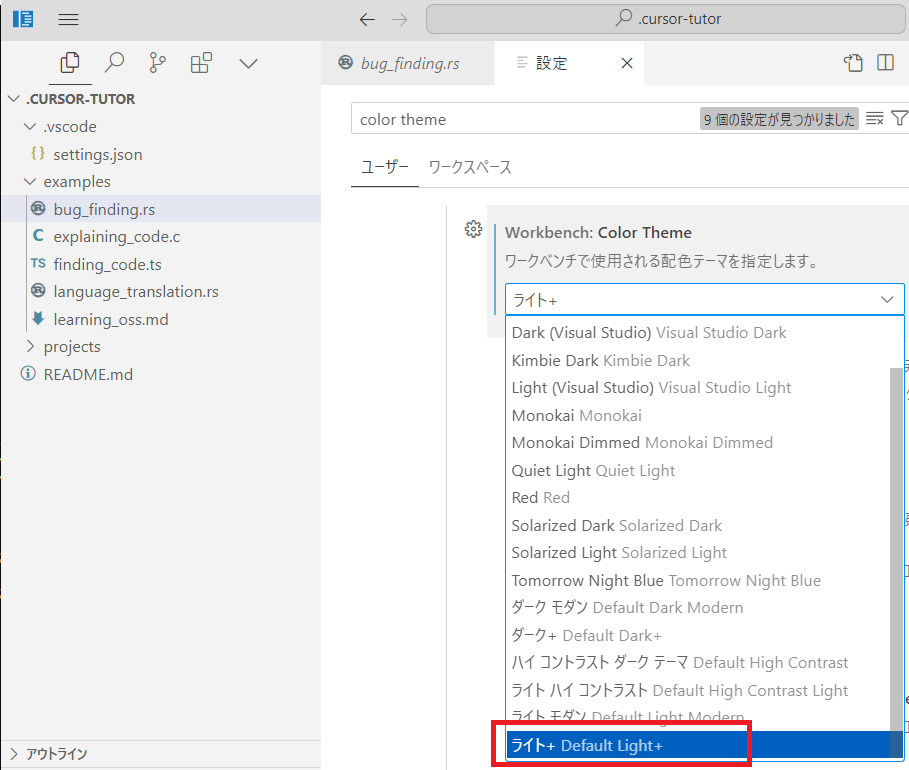Viewport: 909px width, 770px height.
Task: Choose ダーク モダン Default Dark Modern
Action: [x=698, y=608]
